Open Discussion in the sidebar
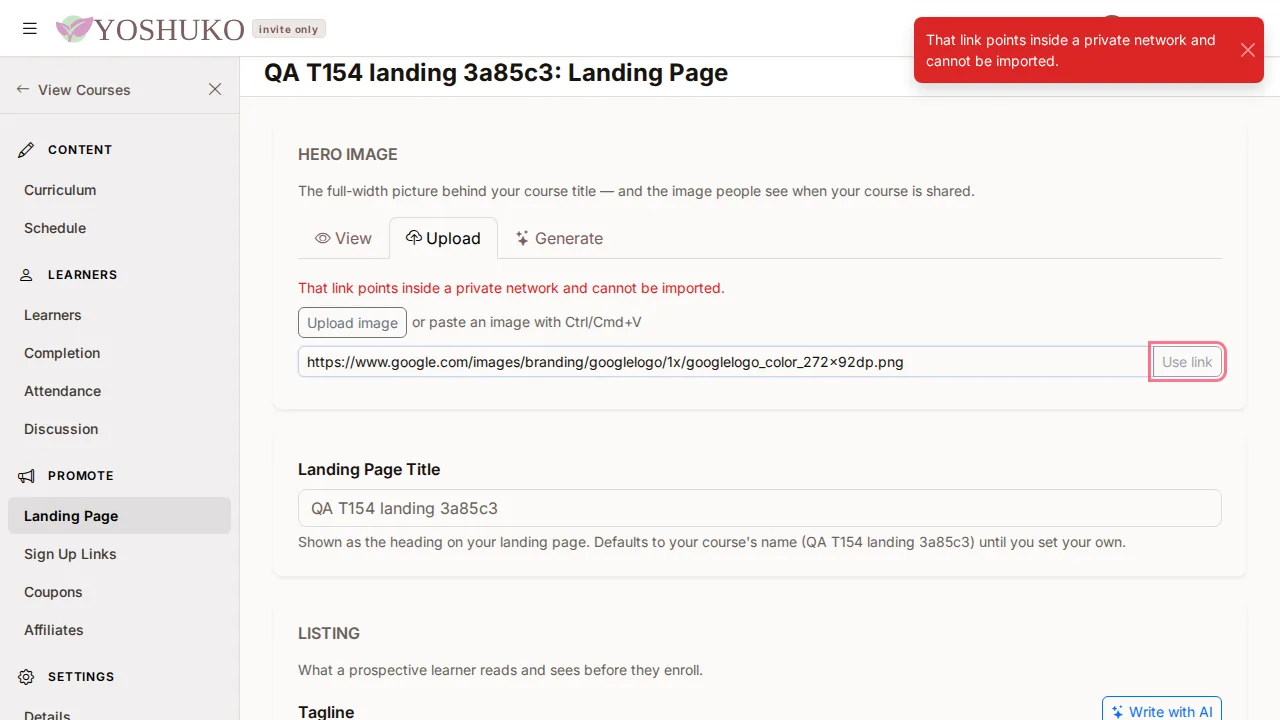The width and height of the screenshot is (1280, 720). (119, 429)
